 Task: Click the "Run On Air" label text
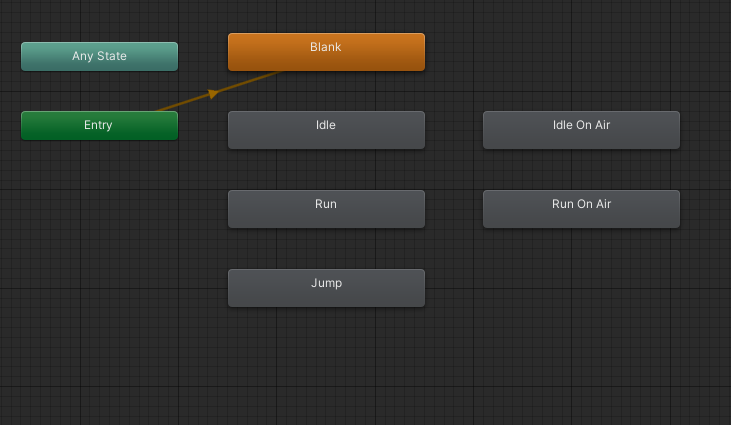point(581,204)
